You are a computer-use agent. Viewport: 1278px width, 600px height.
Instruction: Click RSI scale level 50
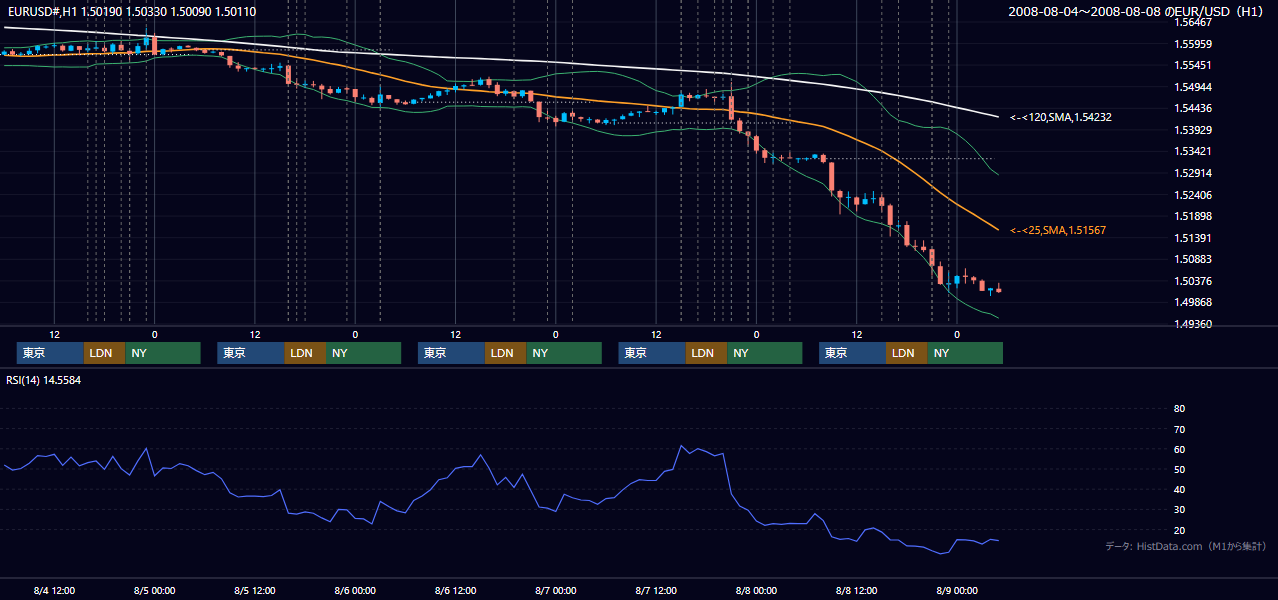point(1179,469)
